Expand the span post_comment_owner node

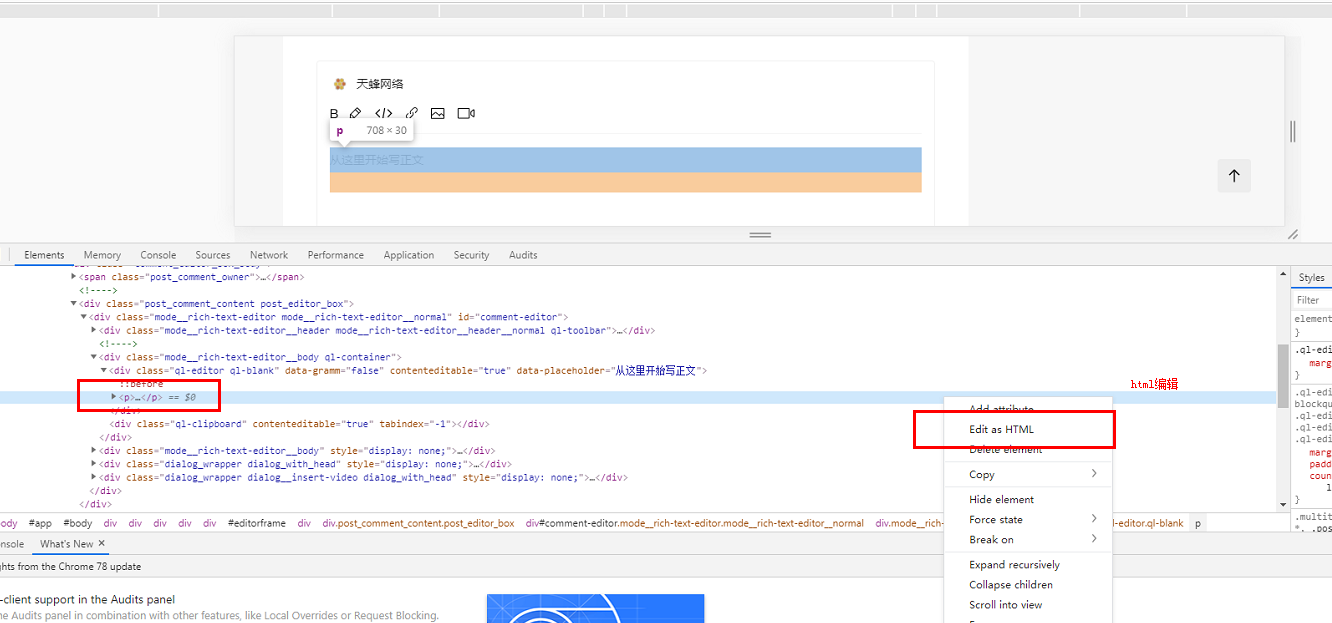73,277
